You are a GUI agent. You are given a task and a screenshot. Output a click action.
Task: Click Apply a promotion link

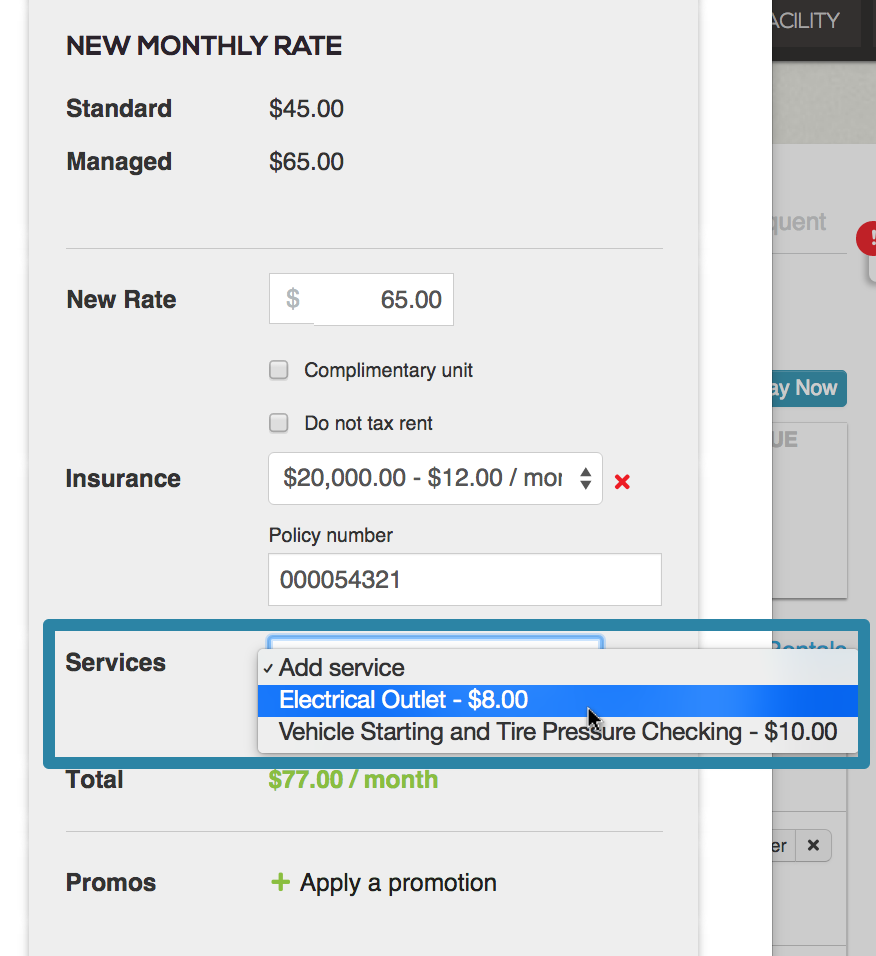click(398, 883)
